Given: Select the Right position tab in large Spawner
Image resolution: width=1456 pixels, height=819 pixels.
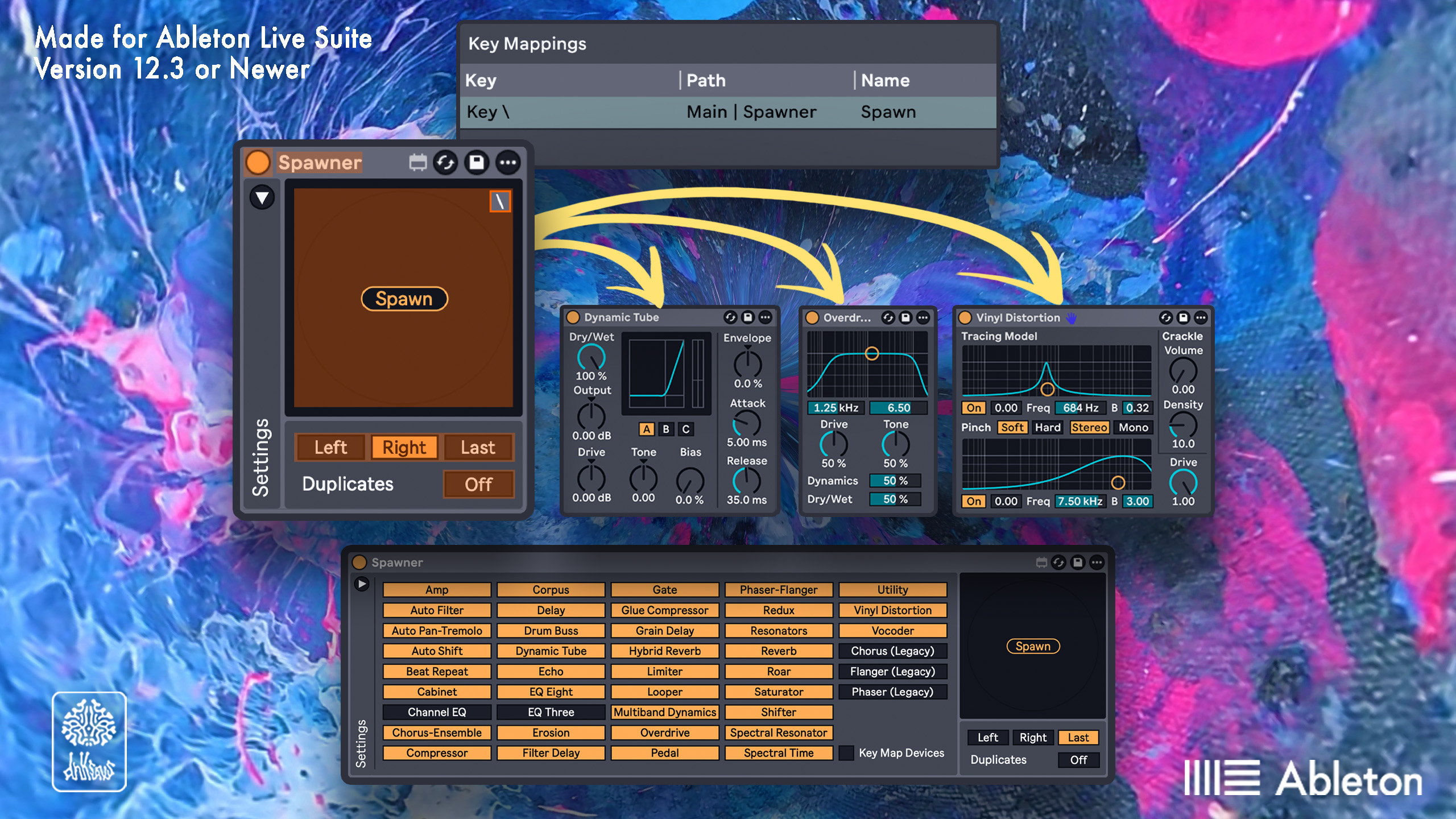Looking at the screenshot, I should [404, 448].
